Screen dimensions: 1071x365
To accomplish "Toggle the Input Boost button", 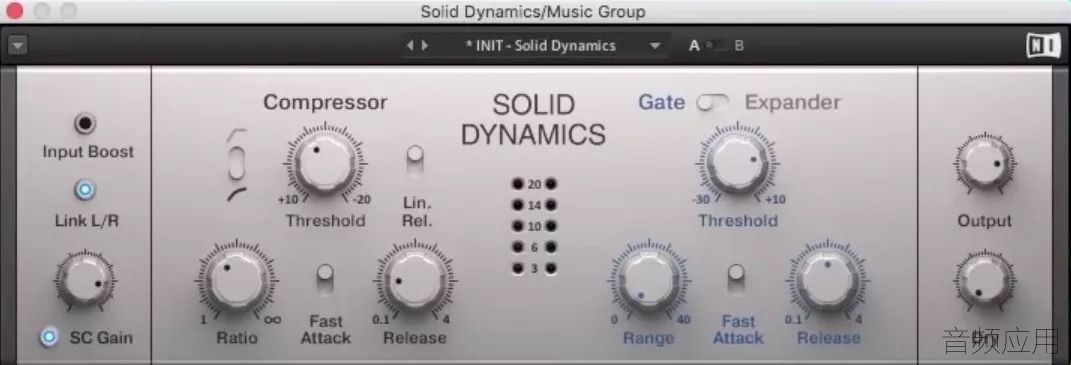I will (85, 124).
